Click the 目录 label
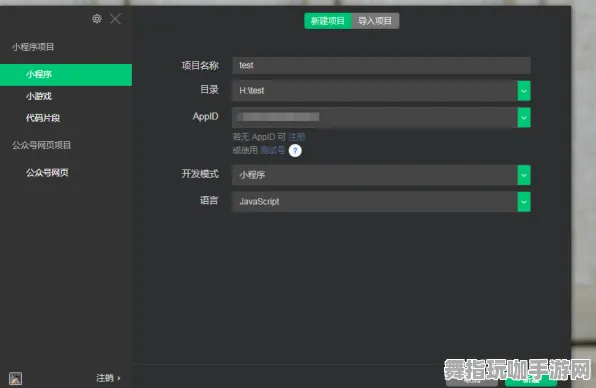 click(209, 90)
